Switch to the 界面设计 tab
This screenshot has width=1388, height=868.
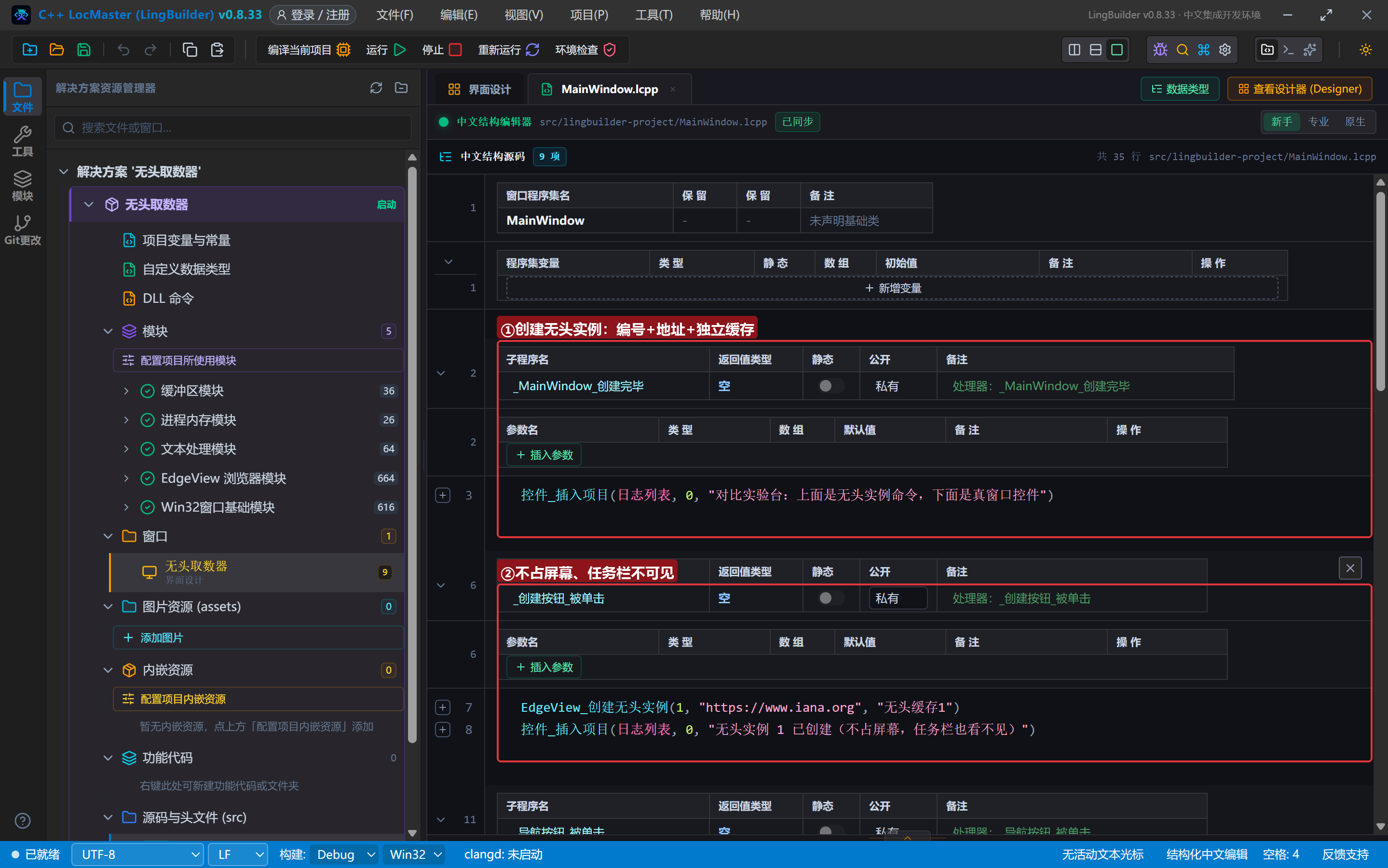[x=479, y=89]
